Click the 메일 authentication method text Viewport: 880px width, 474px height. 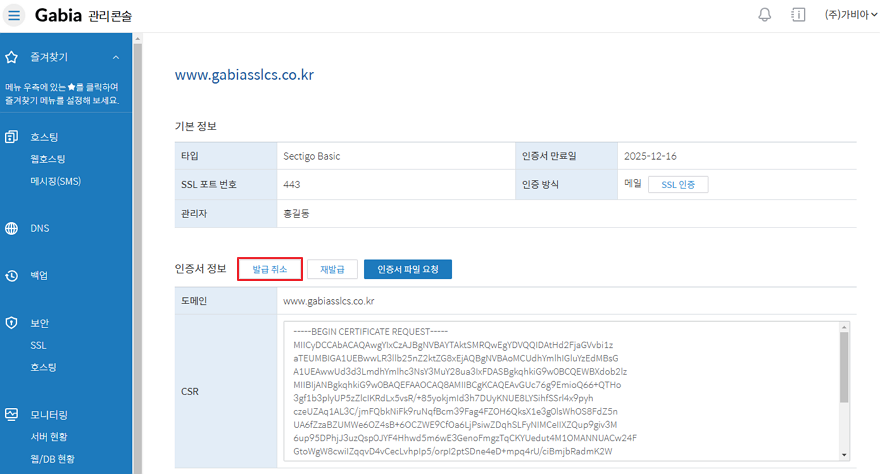point(632,183)
